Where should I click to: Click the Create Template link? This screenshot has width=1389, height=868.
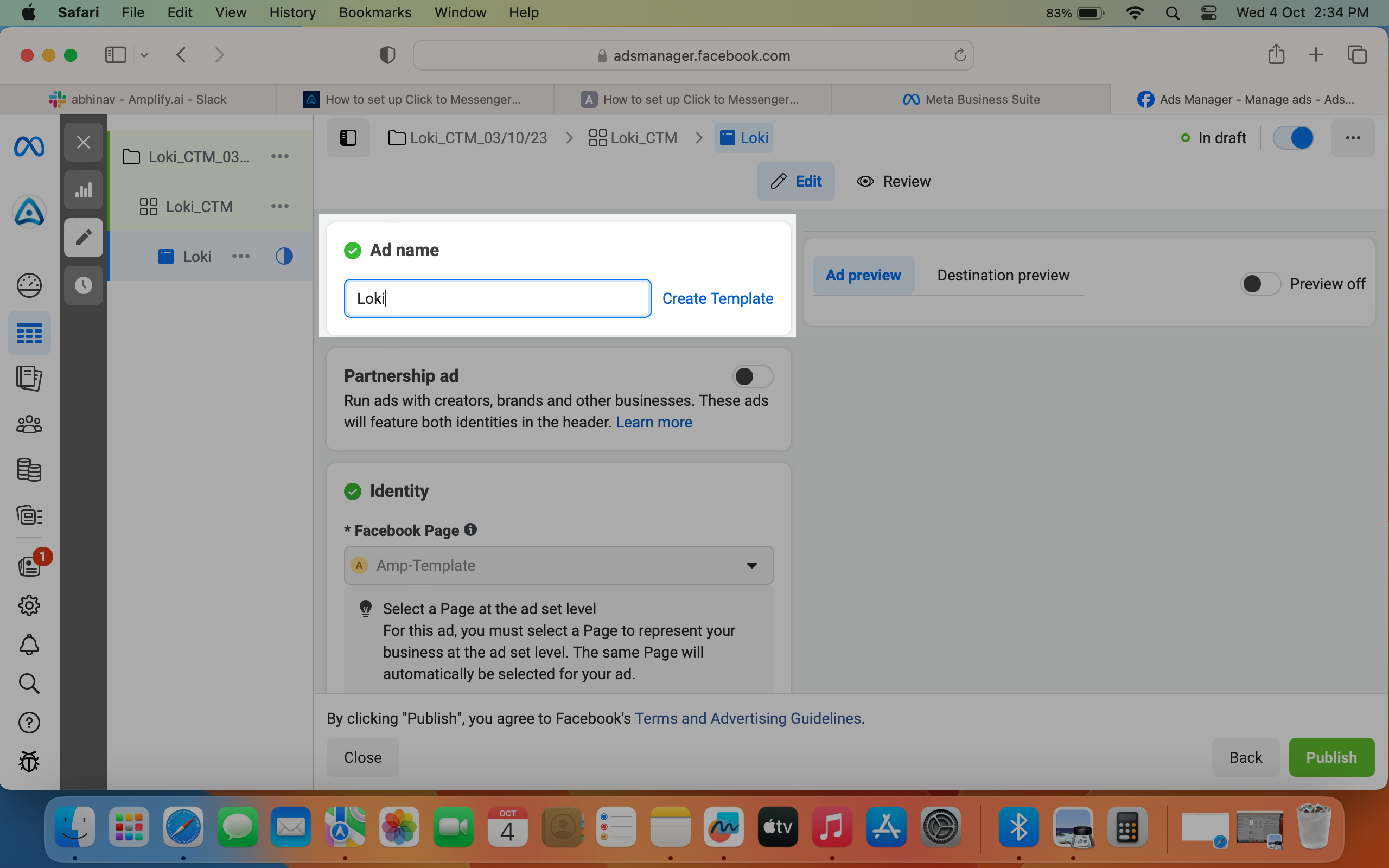point(717,298)
